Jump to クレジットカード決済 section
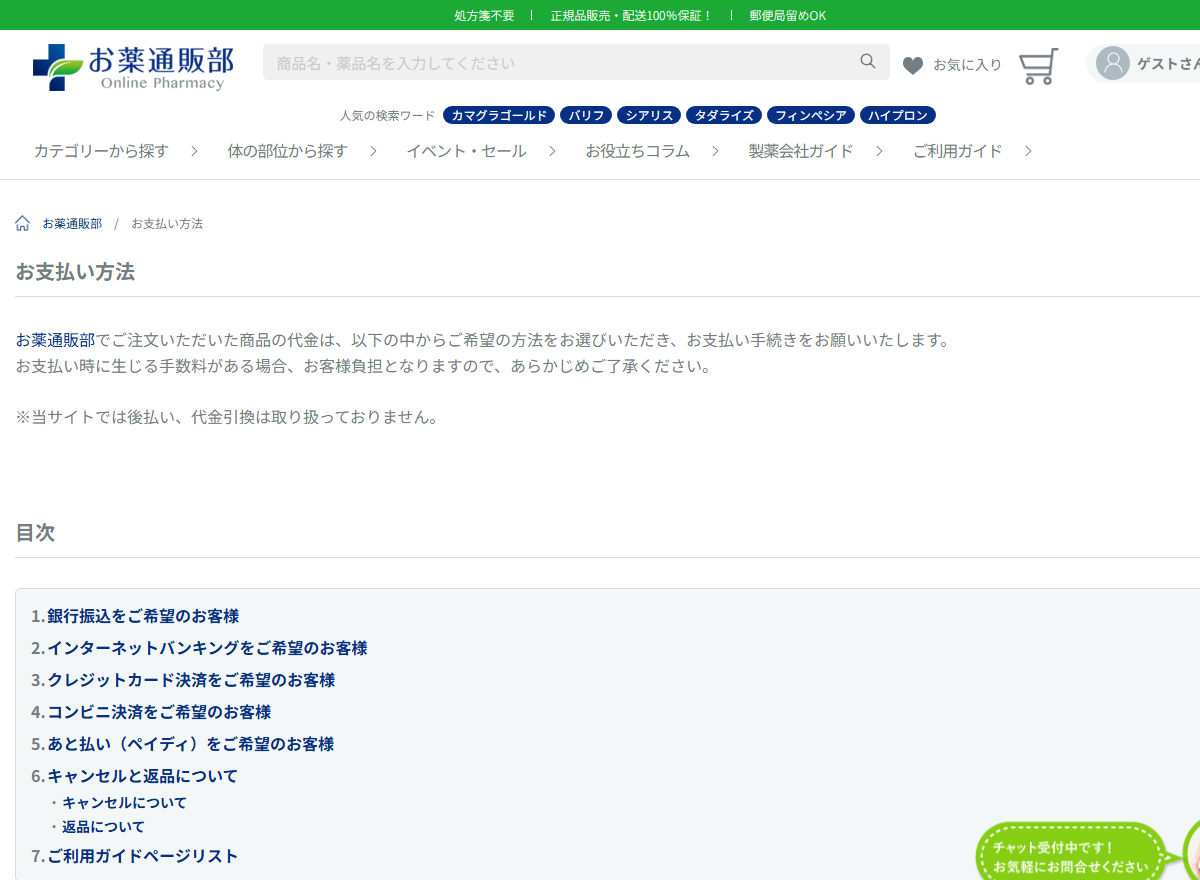The image size is (1200, 880). point(191,680)
